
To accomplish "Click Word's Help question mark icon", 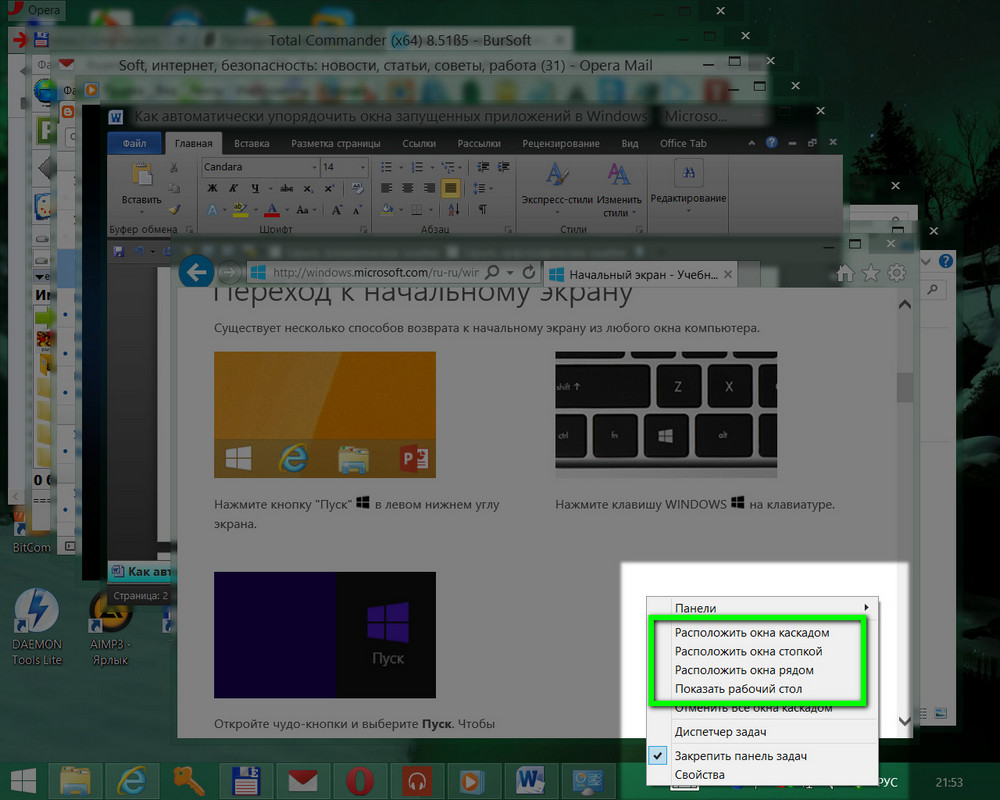I will click(772, 142).
